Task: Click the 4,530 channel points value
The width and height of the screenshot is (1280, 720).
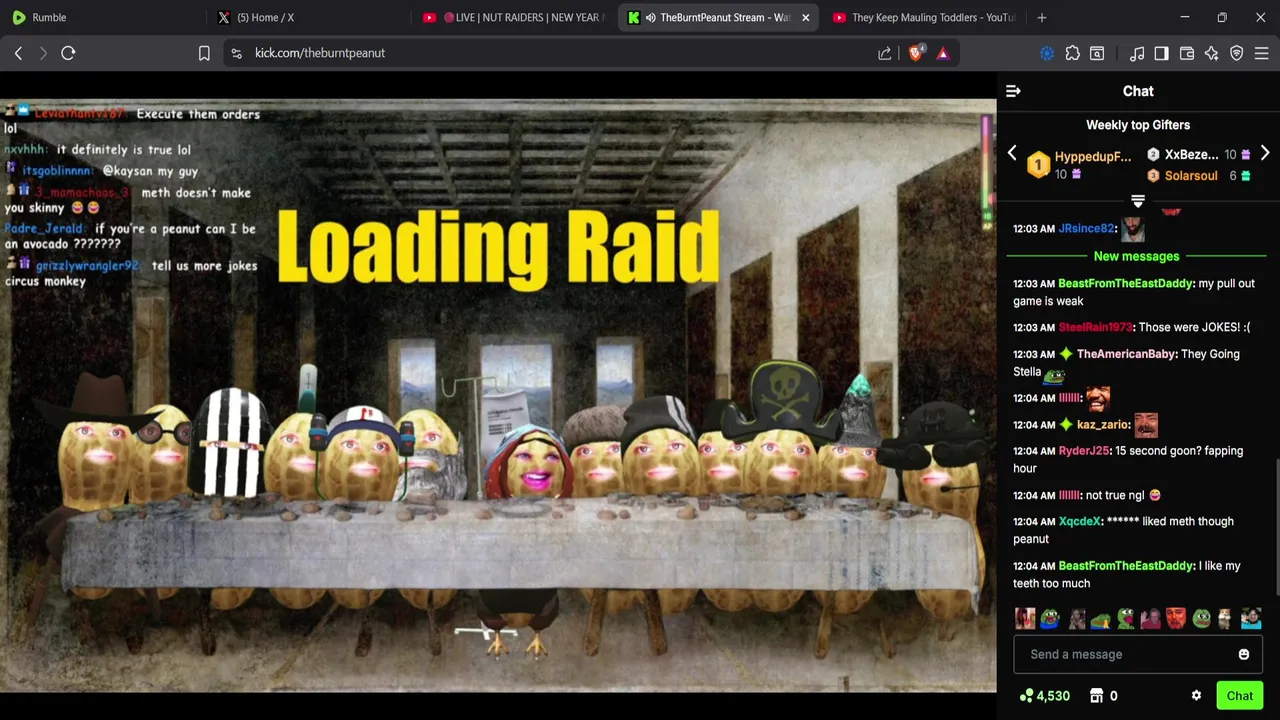Action: tap(1053, 696)
